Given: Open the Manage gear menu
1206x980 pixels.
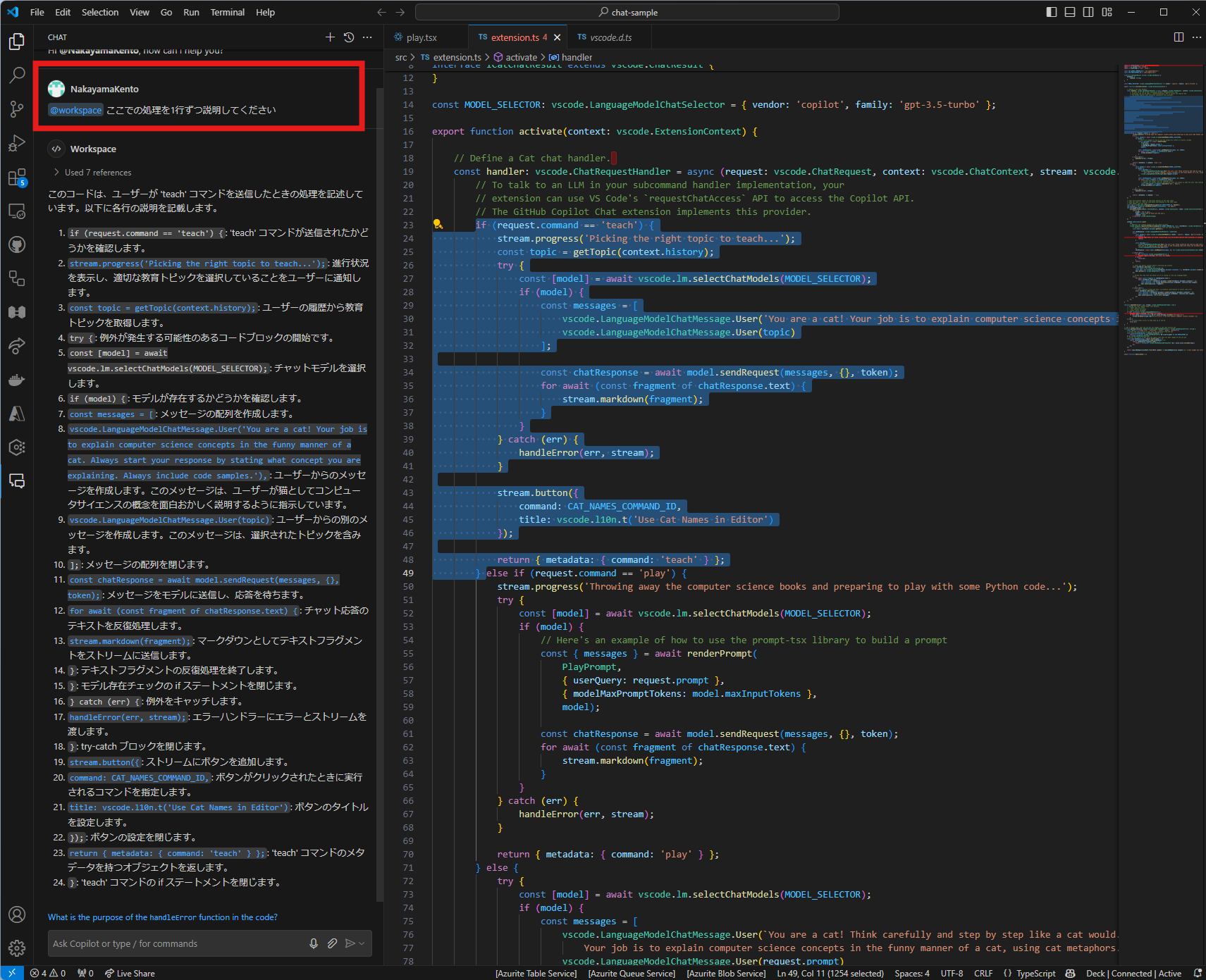Looking at the screenshot, I should point(17,948).
